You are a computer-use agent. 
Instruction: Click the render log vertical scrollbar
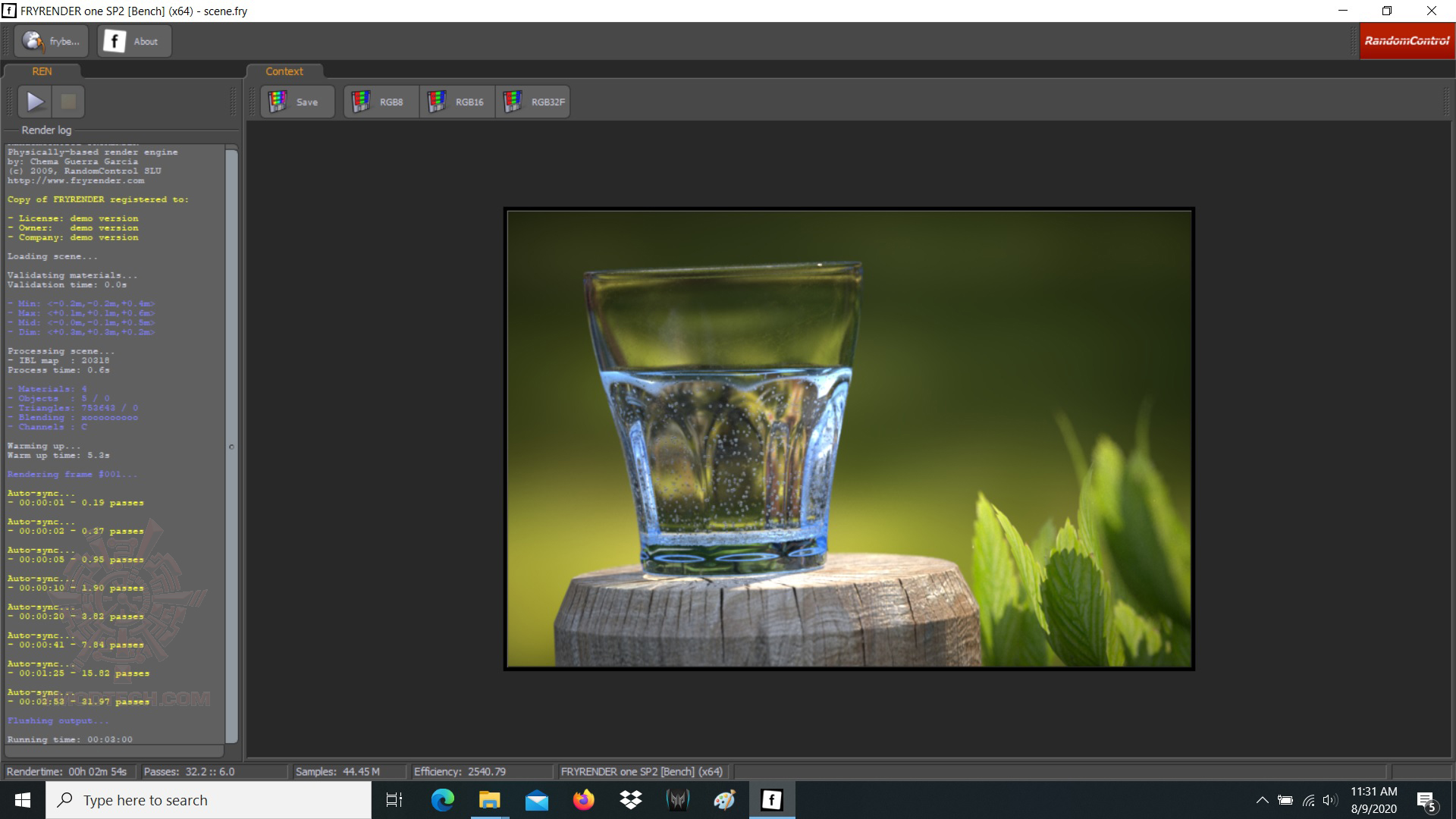(x=232, y=446)
